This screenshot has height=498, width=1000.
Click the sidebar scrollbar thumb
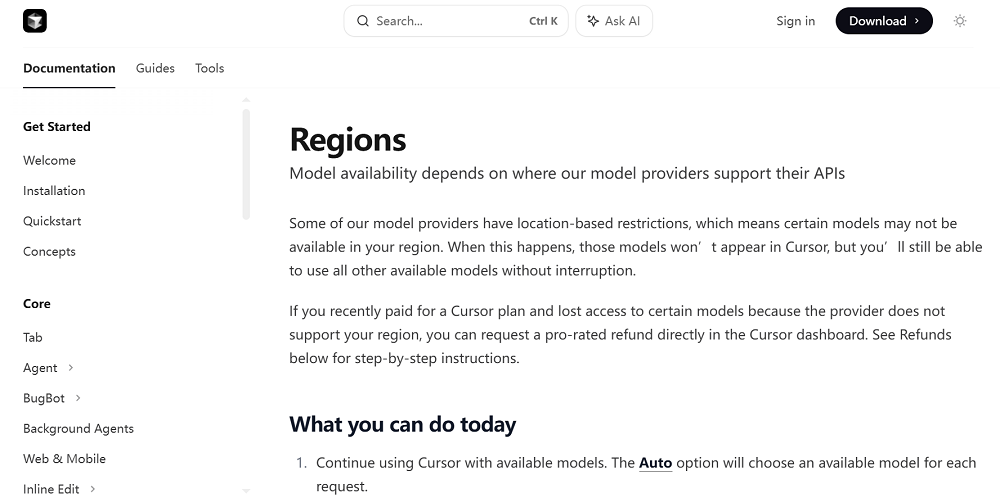click(x=246, y=165)
